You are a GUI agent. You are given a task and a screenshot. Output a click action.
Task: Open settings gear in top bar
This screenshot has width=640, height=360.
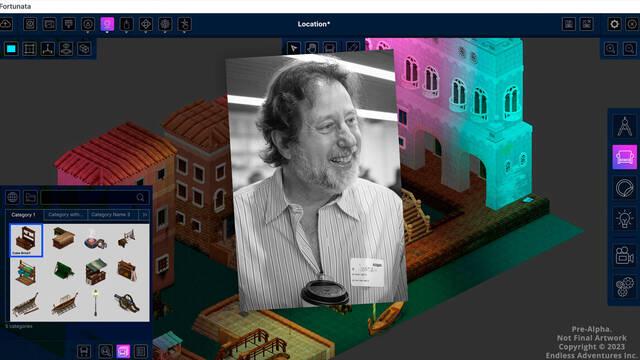[x=614, y=24]
